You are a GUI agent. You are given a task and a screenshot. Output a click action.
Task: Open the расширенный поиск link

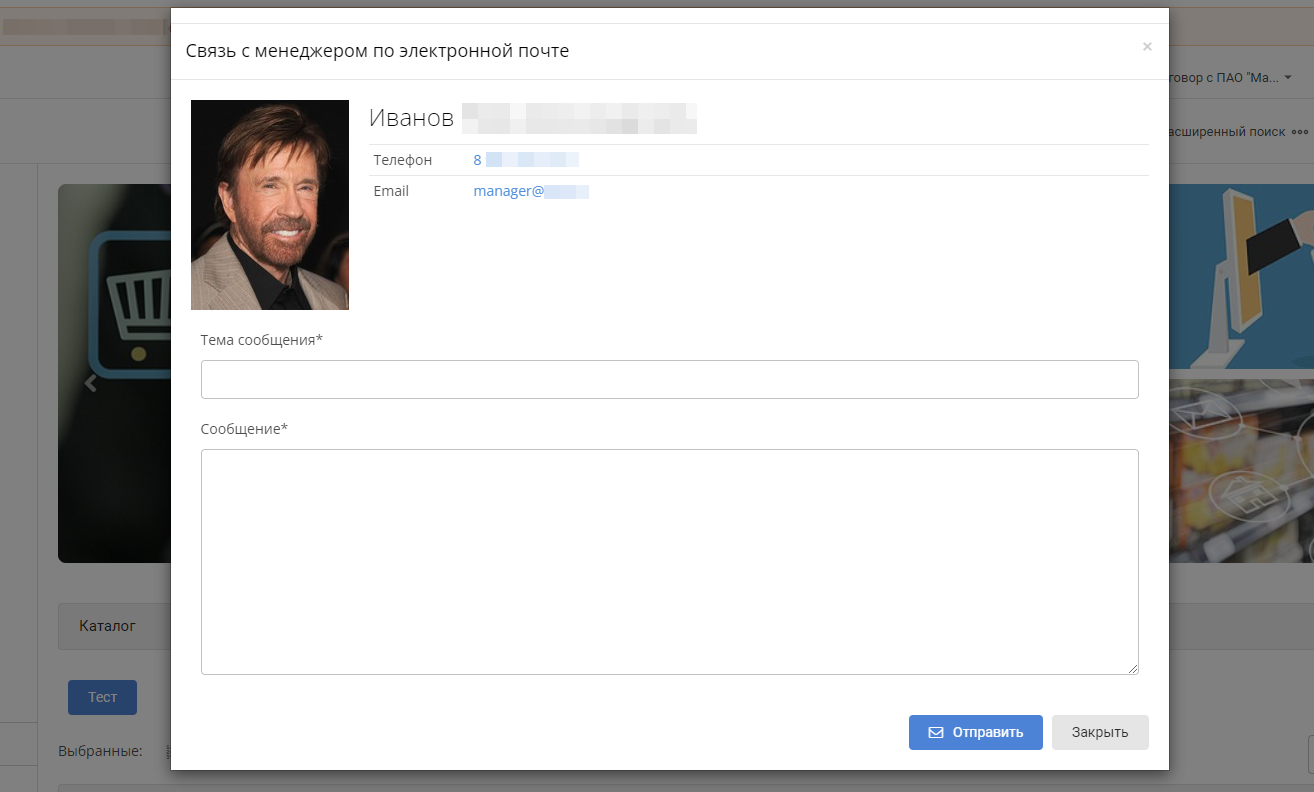click(1227, 132)
